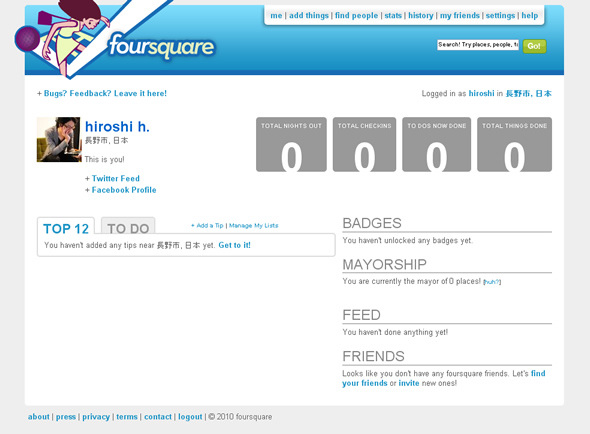Click the 'This is you!' text
Image resolution: width=590 pixels, height=434 pixels.
pos(104,159)
